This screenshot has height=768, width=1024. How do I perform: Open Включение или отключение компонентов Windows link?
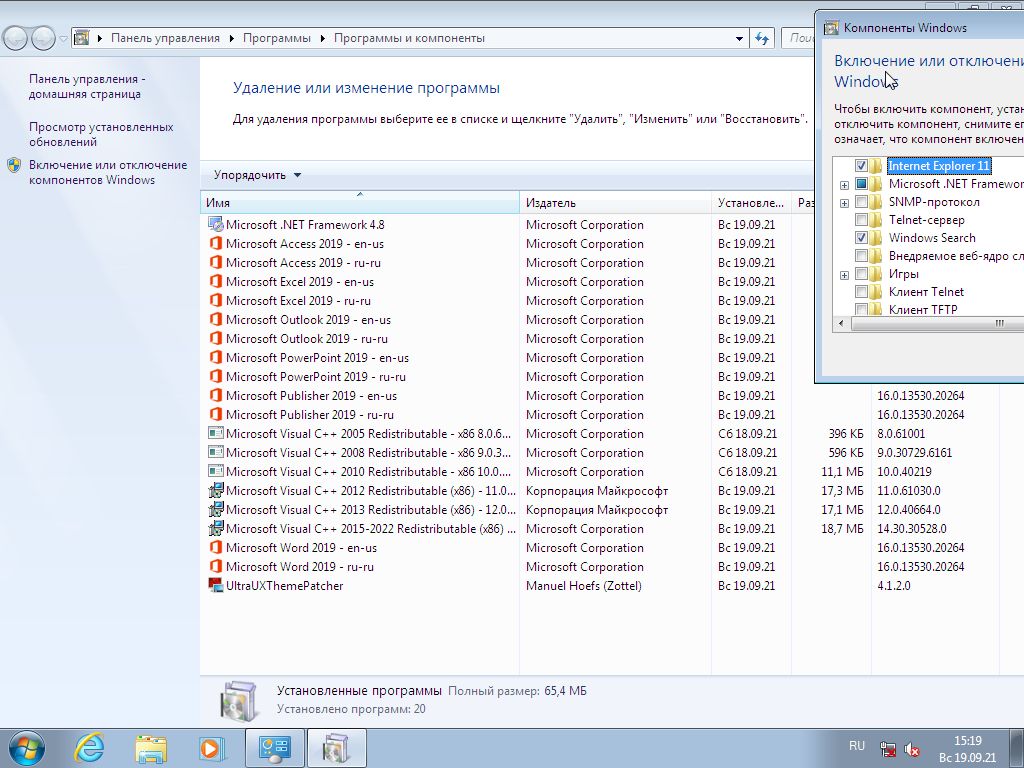click(x=108, y=172)
